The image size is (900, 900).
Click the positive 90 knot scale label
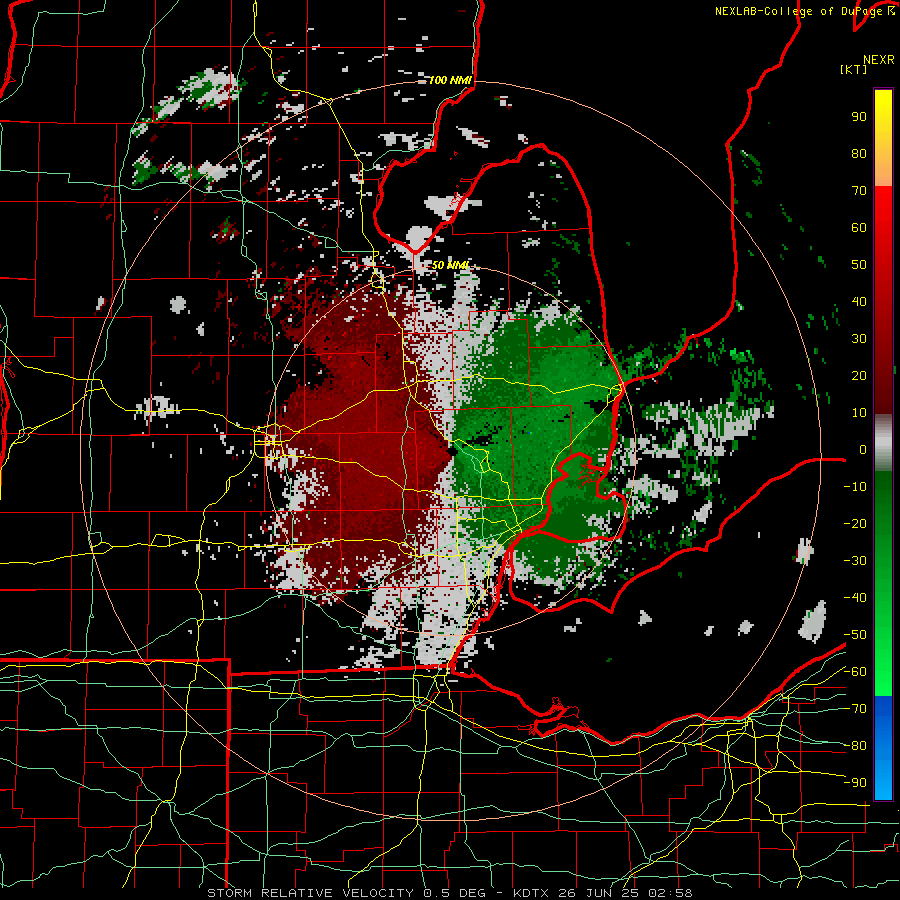click(859, 117)
